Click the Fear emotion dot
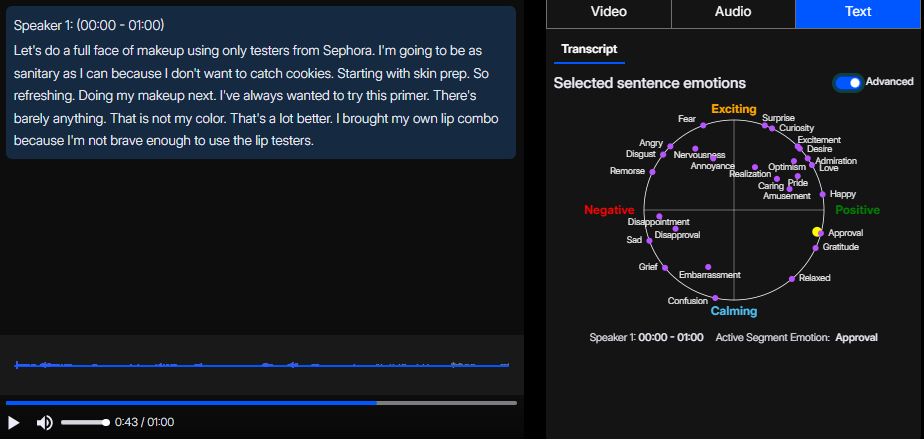Viewport: 924px width, 439px height. pyautogui.click(x=704, y=125)
